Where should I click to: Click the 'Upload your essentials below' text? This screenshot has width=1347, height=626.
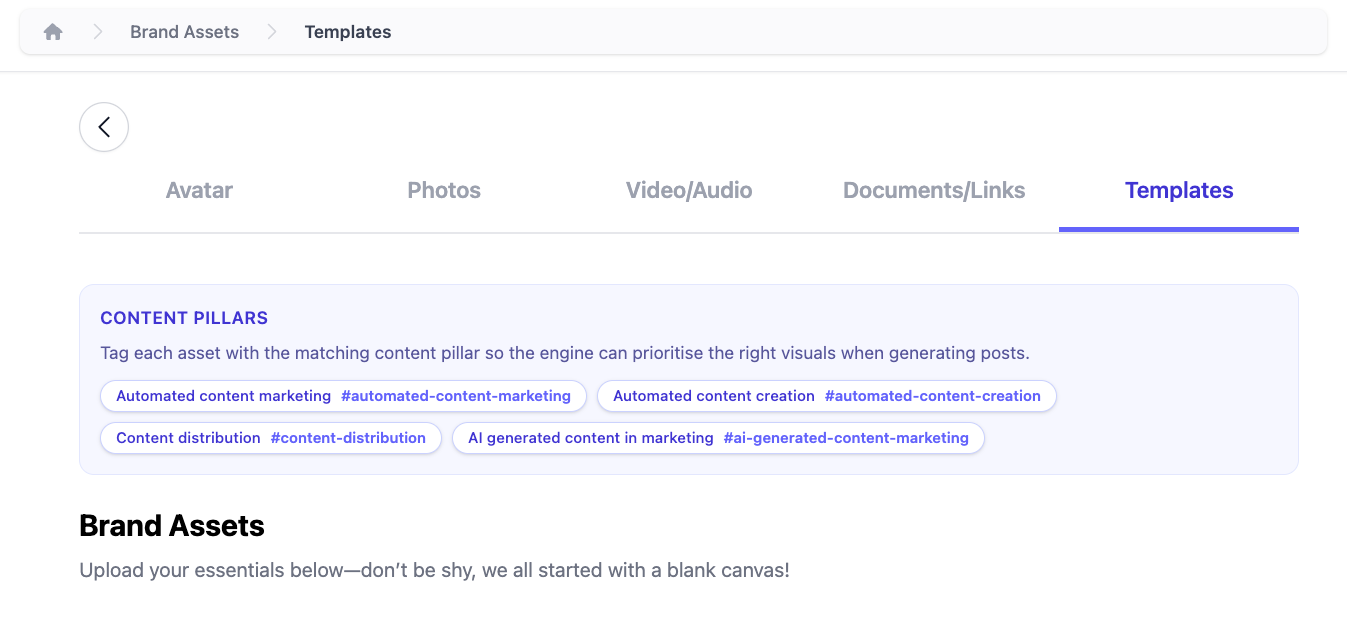pos(434,571)
